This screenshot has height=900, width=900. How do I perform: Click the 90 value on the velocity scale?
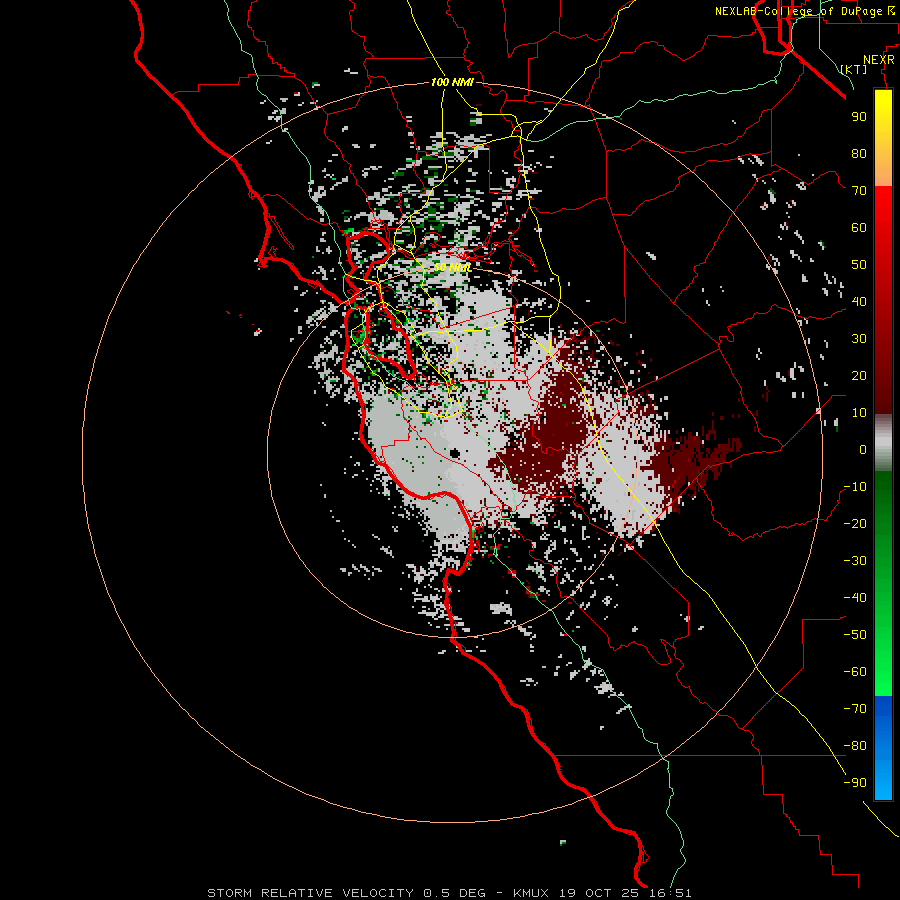(859, 117)
